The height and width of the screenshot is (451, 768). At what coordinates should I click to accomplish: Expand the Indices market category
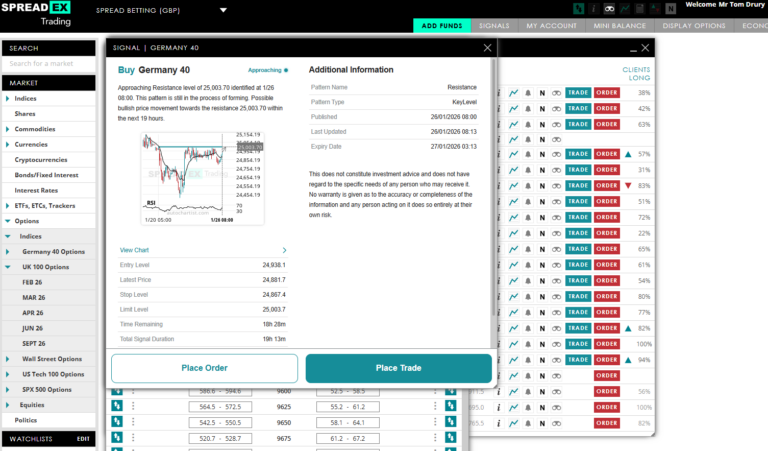click(x=7, y=98)
